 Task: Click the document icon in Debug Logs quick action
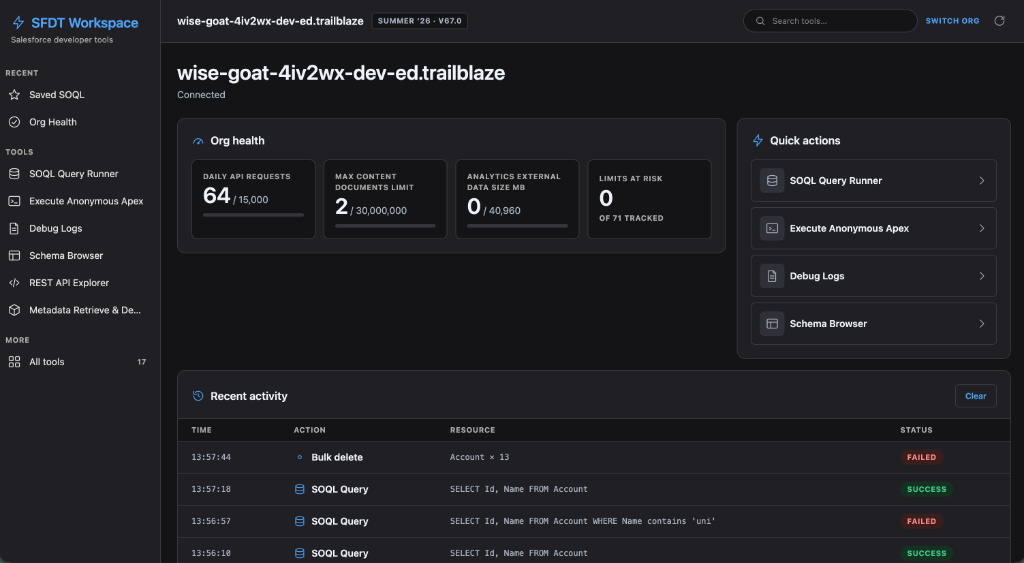pos(772,276)
